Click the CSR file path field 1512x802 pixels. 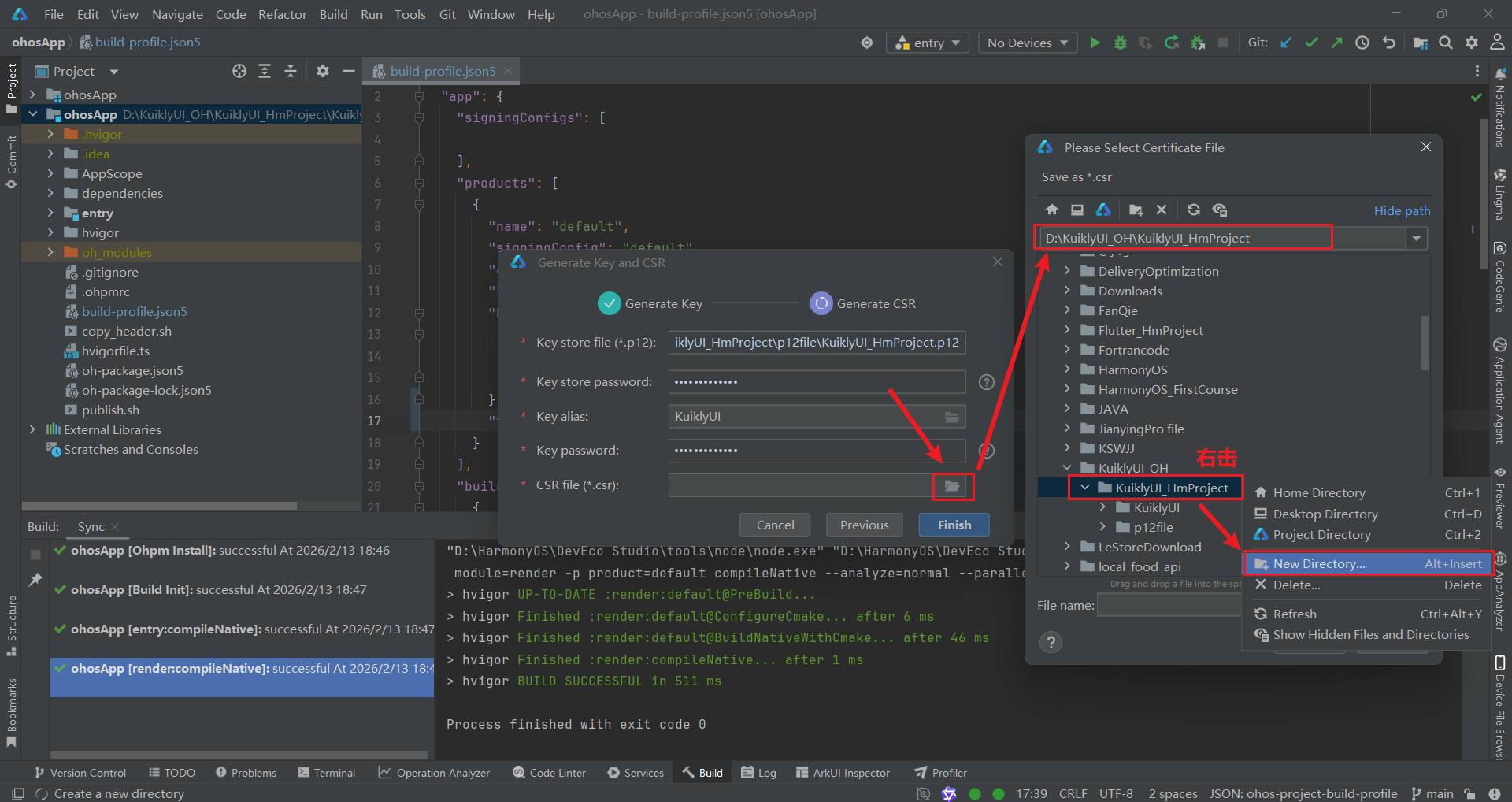pos(801,485)
